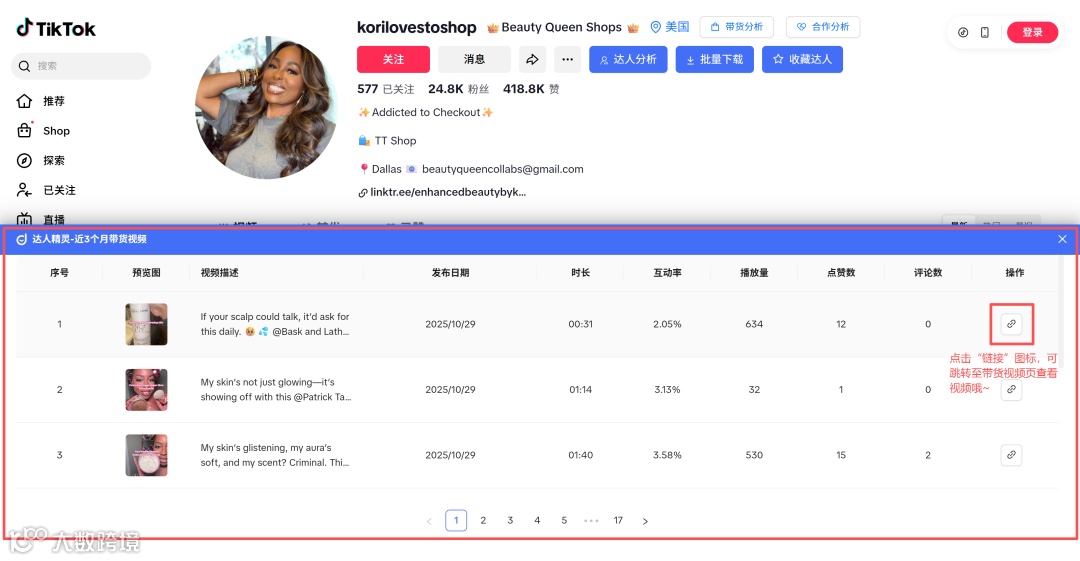Open the Shop sidebar item

[43, 130]
